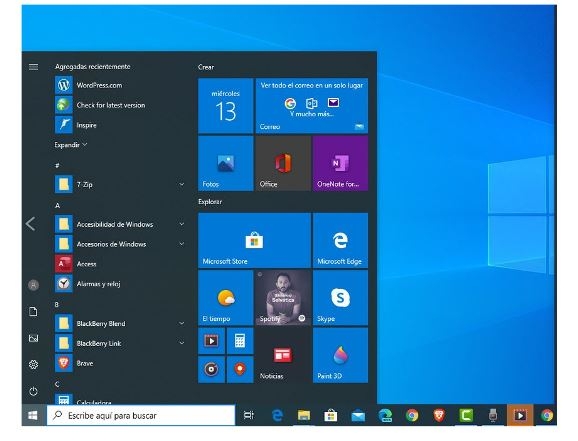Select the Crear group header
This screenshot has height=441, width=578.
coord(206,67)
